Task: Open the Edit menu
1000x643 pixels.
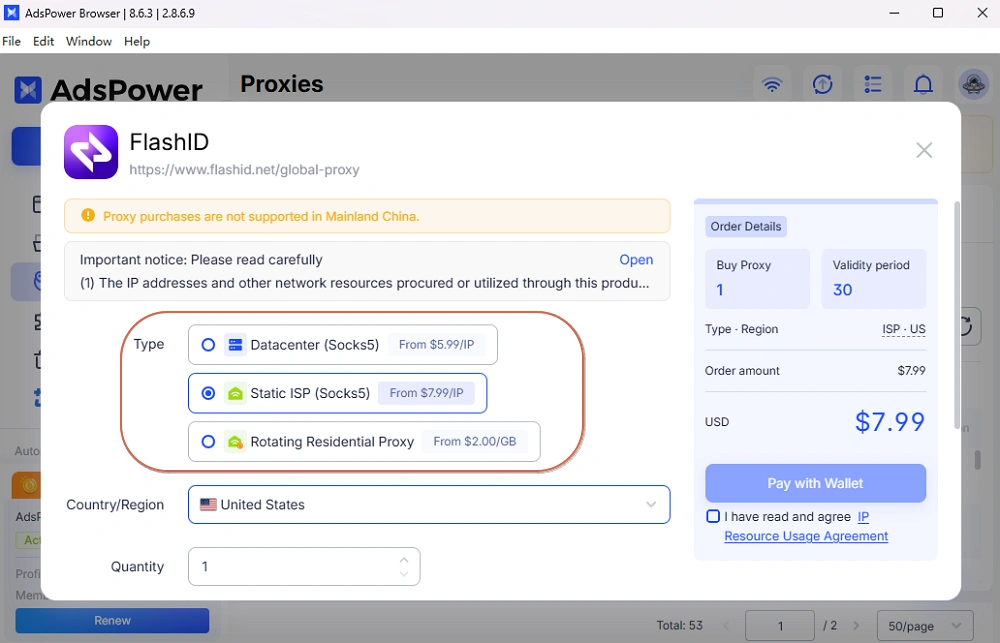Action: pos(43,41)
